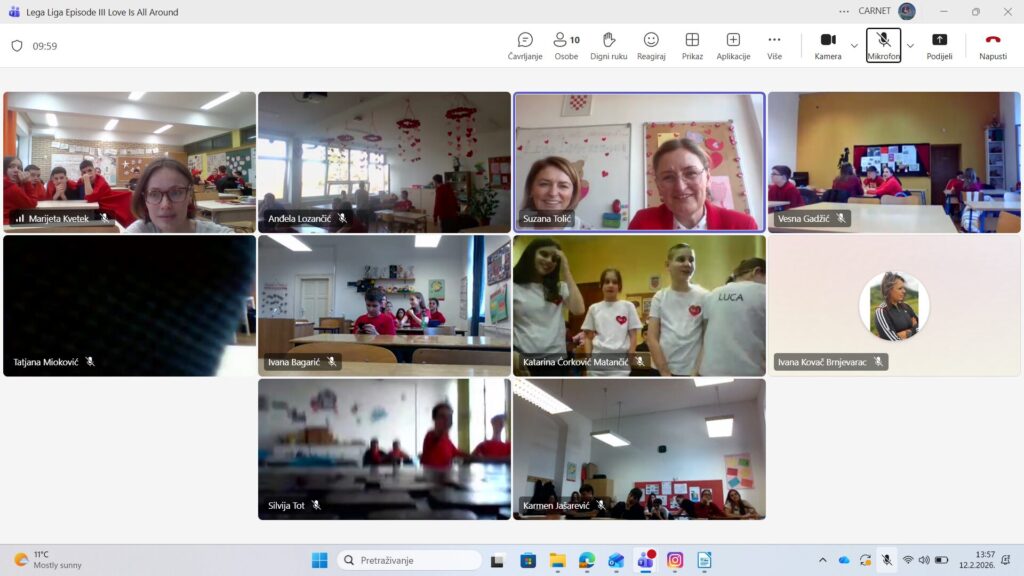The width and height of the screenshot is (1024, 576).
Task: Open the Više more options menu
Action: tap(774, 45)
